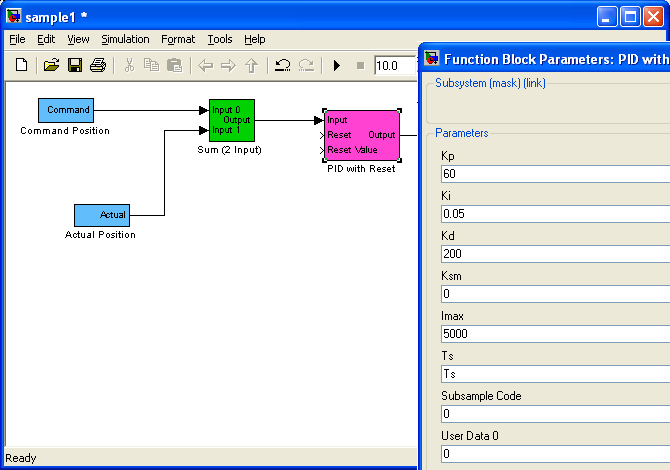Click the Reset input port of PID block
The height and width of the screenshot is (470, 670).
click(323, 135)
